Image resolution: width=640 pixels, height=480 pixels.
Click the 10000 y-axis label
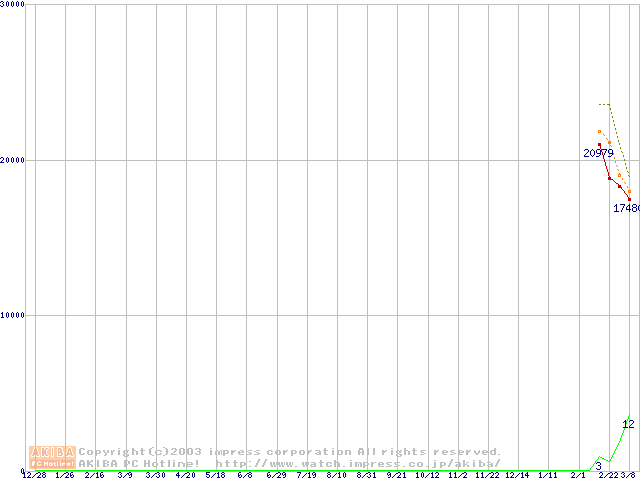pos(13,315)
